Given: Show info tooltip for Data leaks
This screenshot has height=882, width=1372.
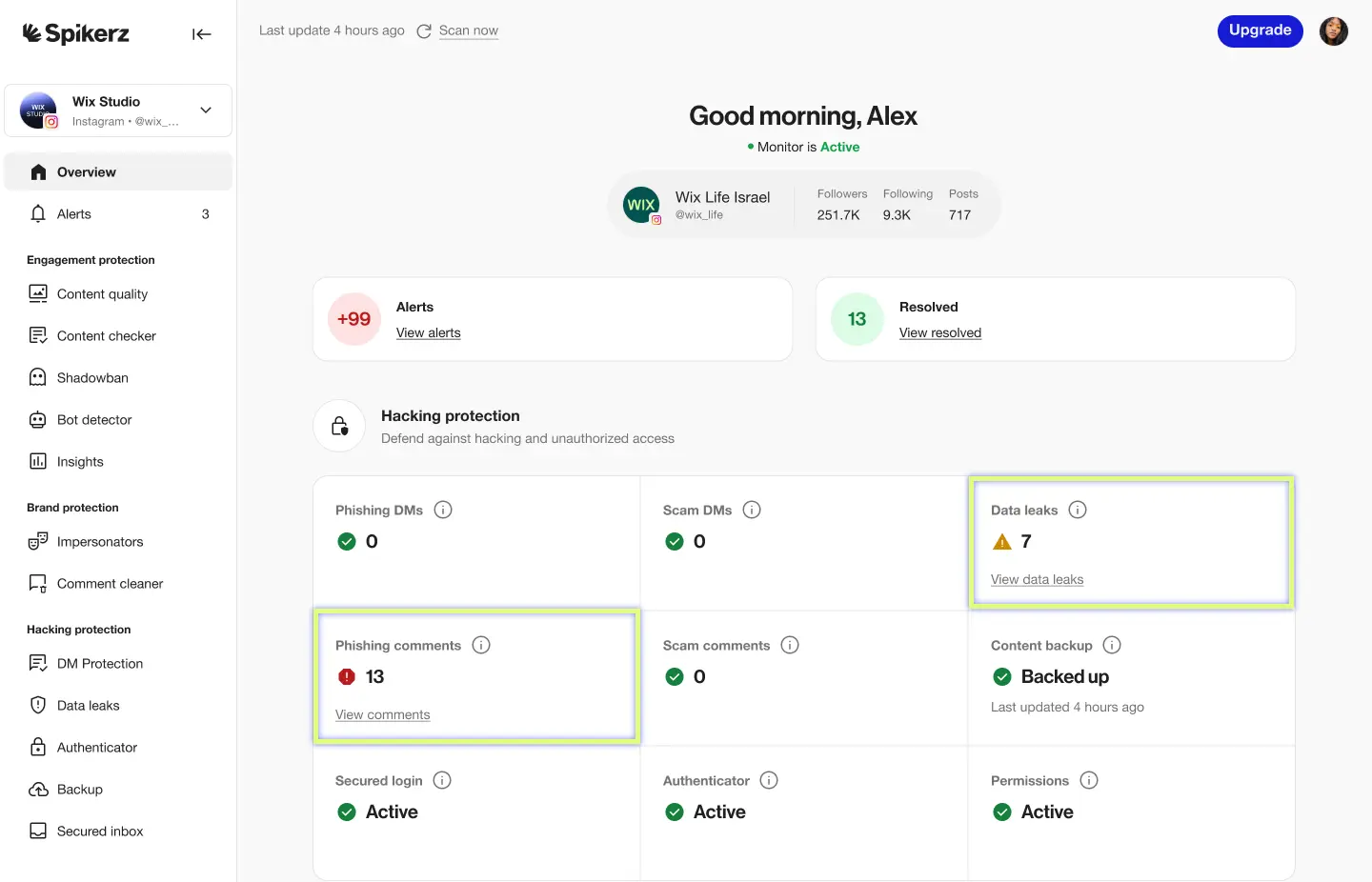Looking at the screenshot, I should 1078,510.
